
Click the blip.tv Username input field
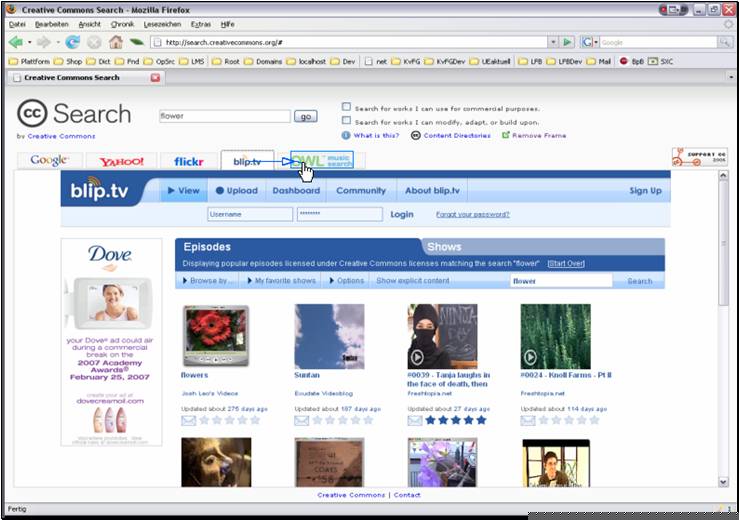[x=249, y=215]
